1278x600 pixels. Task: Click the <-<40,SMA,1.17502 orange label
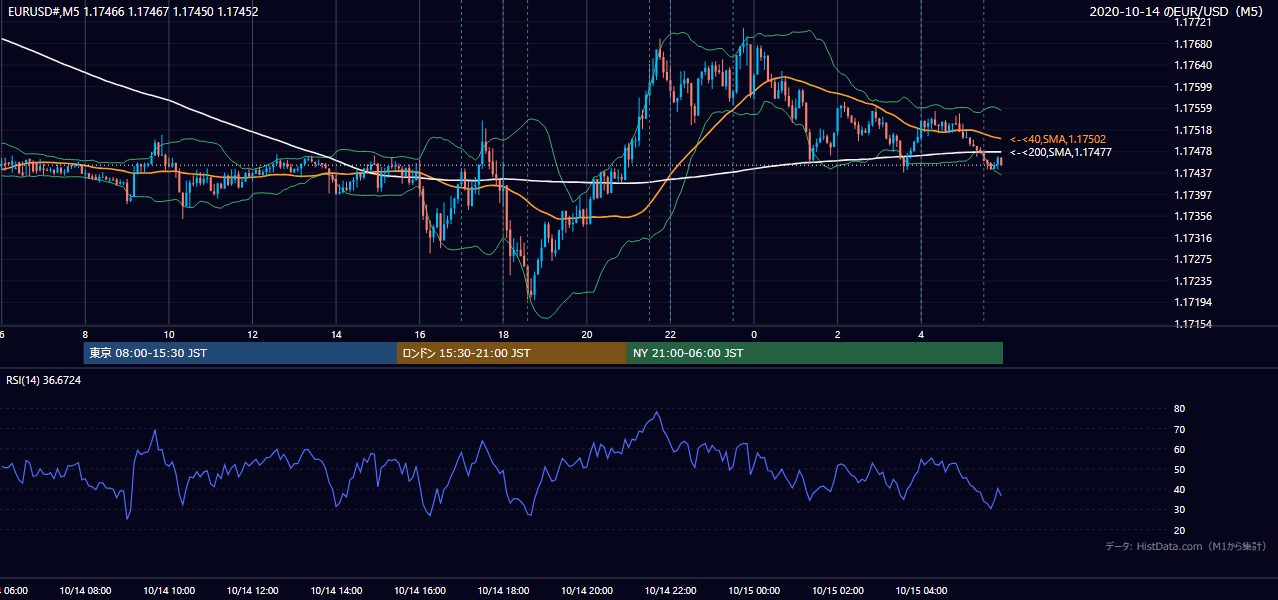coord(1058,139)
